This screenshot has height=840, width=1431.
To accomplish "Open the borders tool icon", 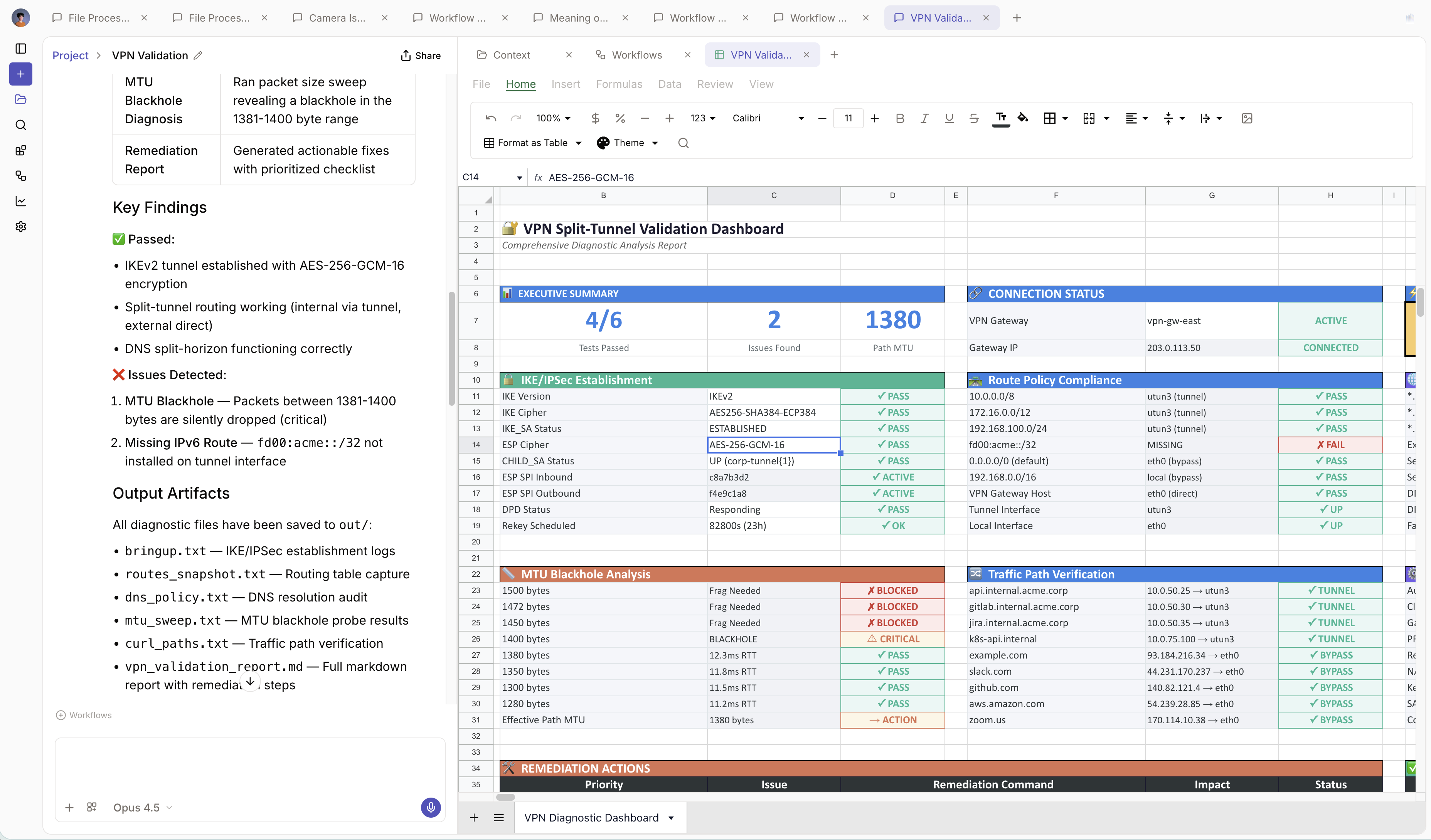I will point(1050,118).
